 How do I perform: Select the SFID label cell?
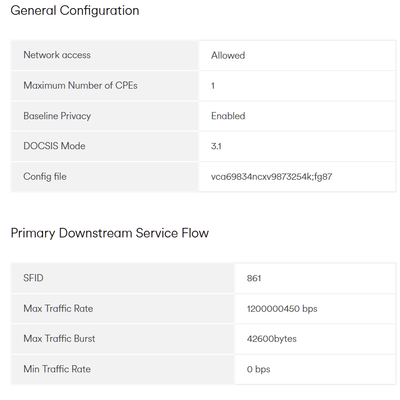coord(123,278)
